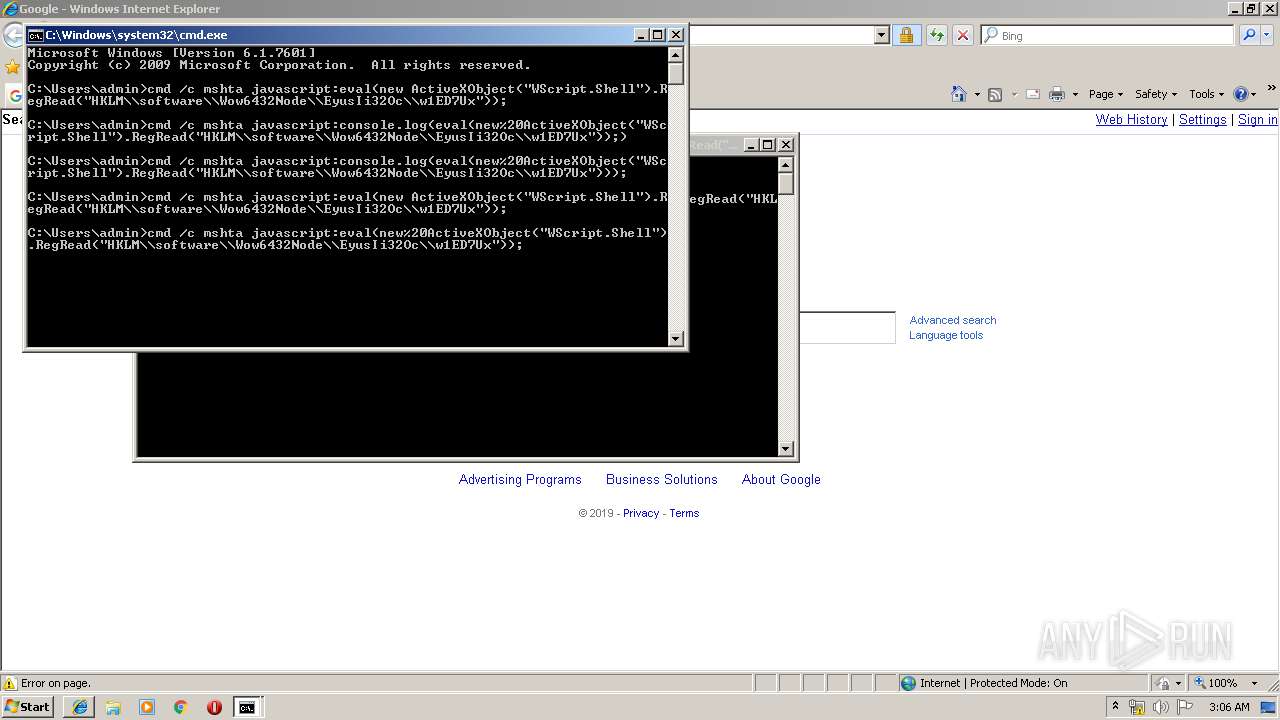Screen dimensions: 1280x720
Task: Open the Tools menu
Action: 1206,94
